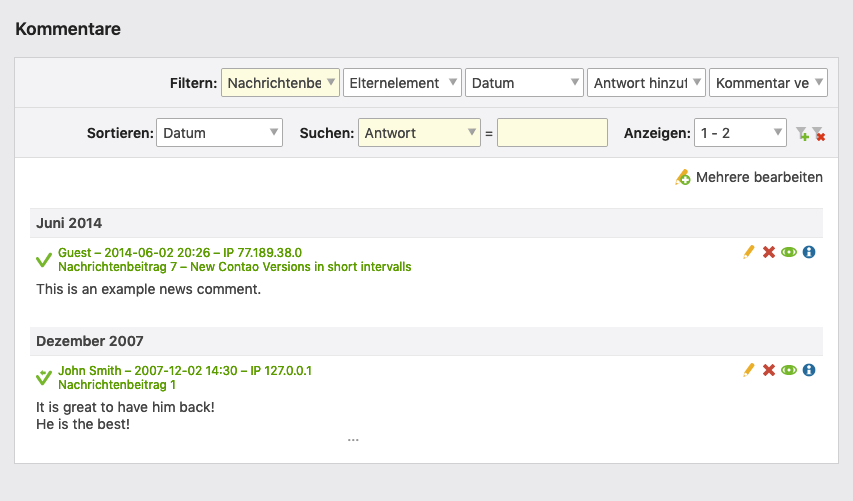Edit the John Smith comment with pencil icon
853x501 pixels.
749,370
